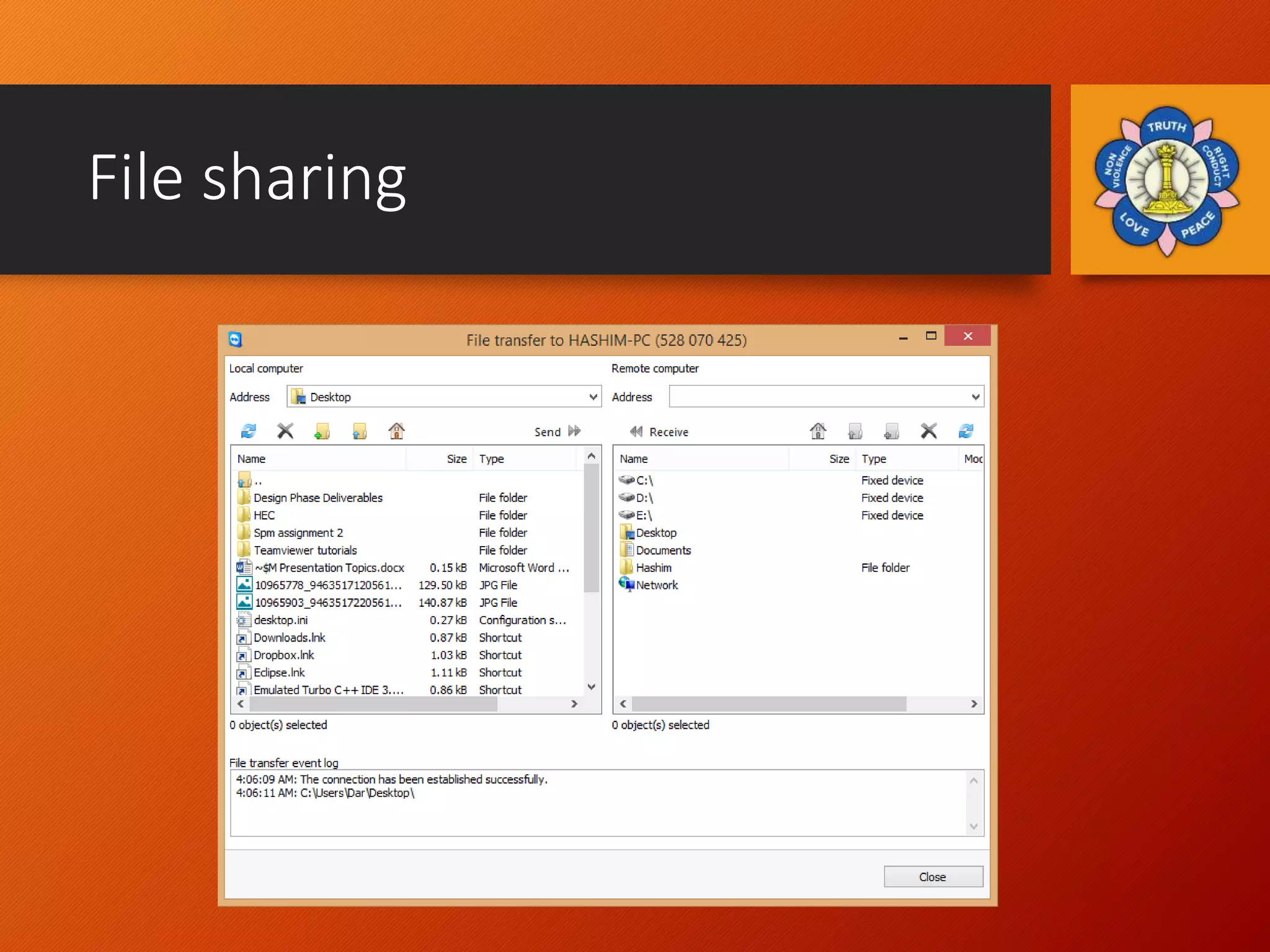Click the remote list horizontal scrollbar thumb
Screen dimensions: 1270x952
coord(769,704)
